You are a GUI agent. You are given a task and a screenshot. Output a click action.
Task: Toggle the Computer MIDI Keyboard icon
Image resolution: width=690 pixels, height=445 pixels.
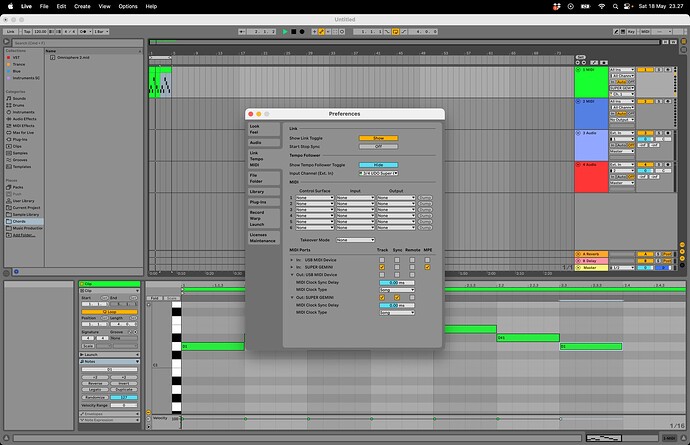point(623,32)
